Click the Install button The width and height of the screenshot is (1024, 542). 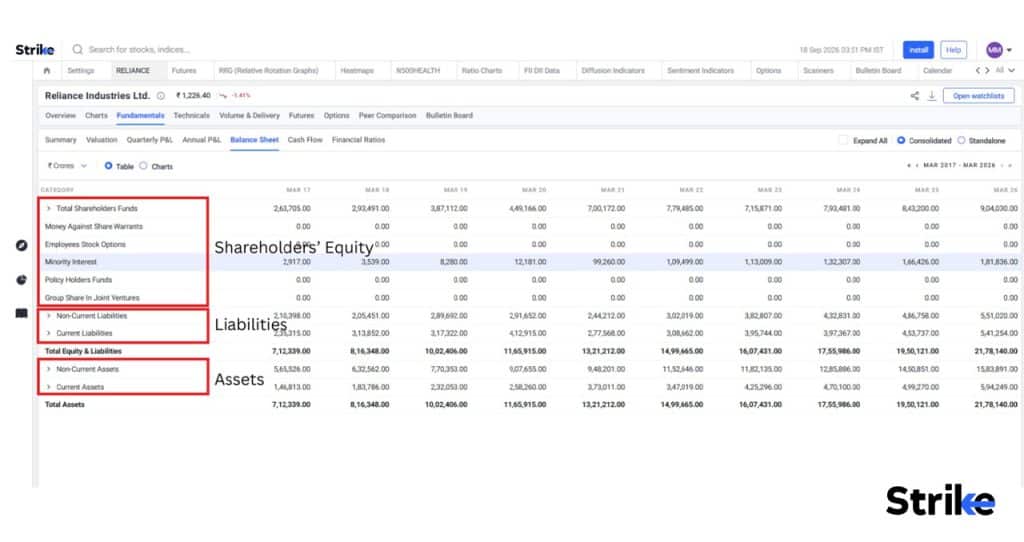(x=918, y=50)
